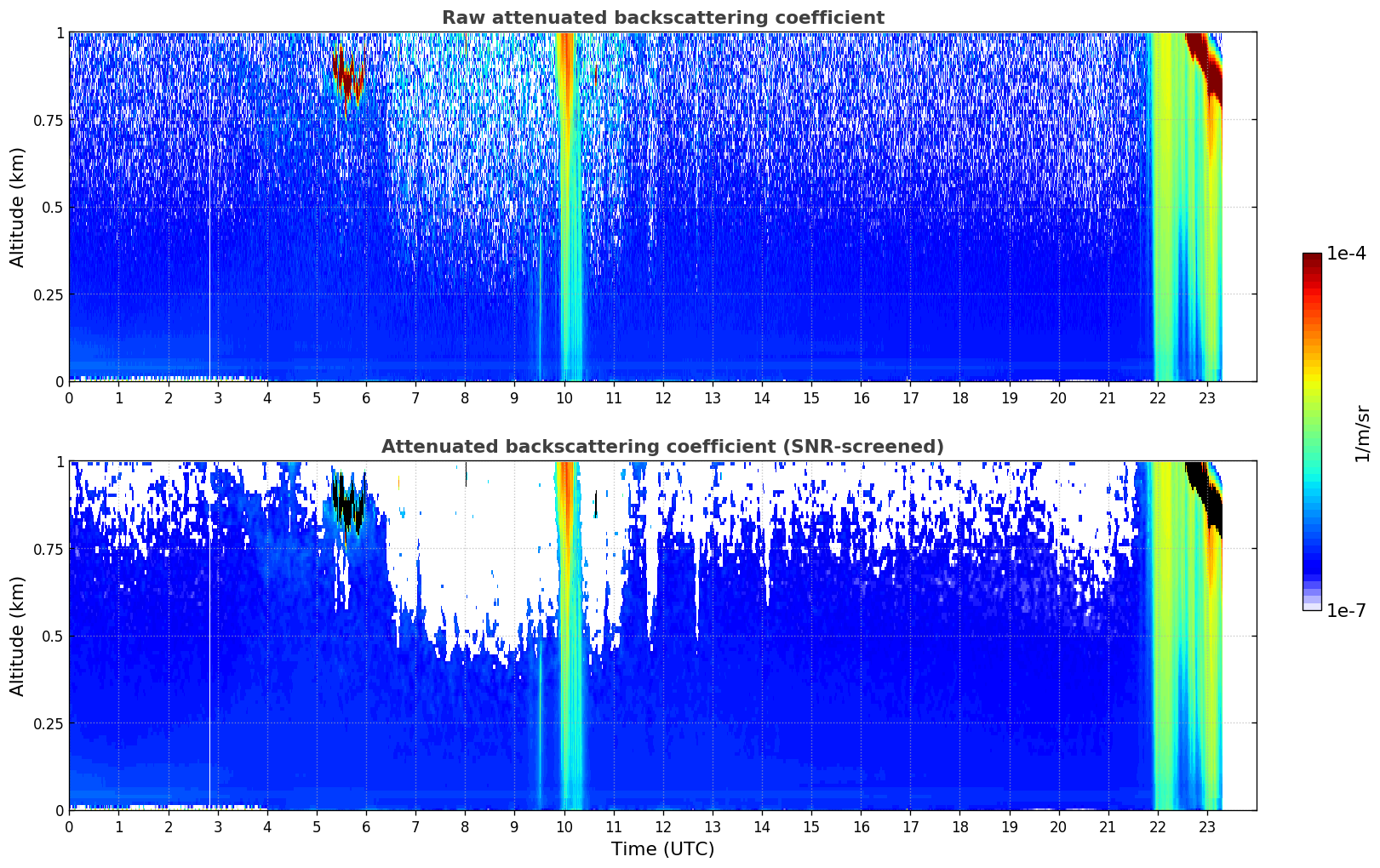Click the '1e-7' colorbar minimum label
Screen dimensions: 1380x868
coord(1346,610)
